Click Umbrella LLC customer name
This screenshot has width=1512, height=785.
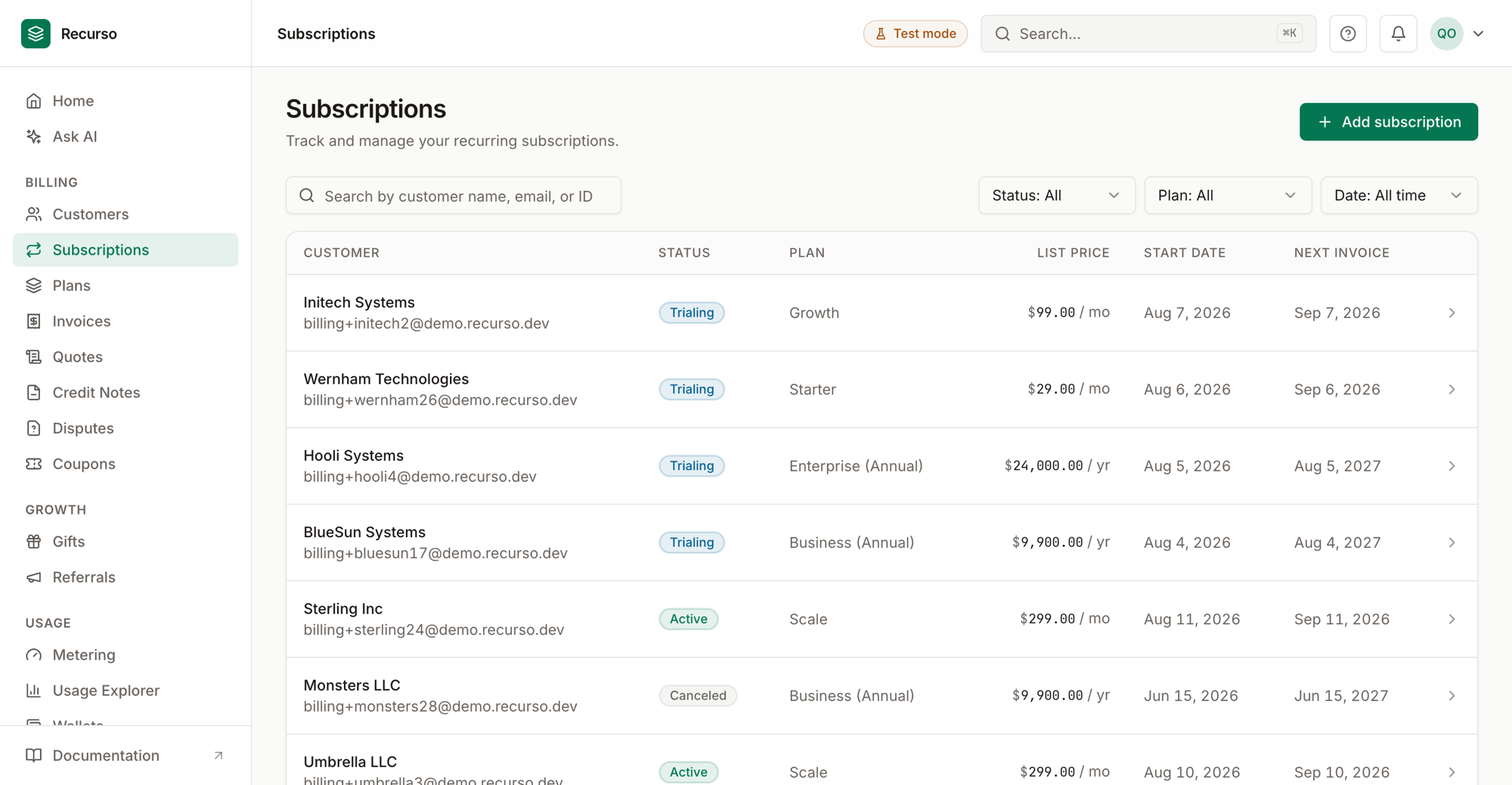point(350,762)
